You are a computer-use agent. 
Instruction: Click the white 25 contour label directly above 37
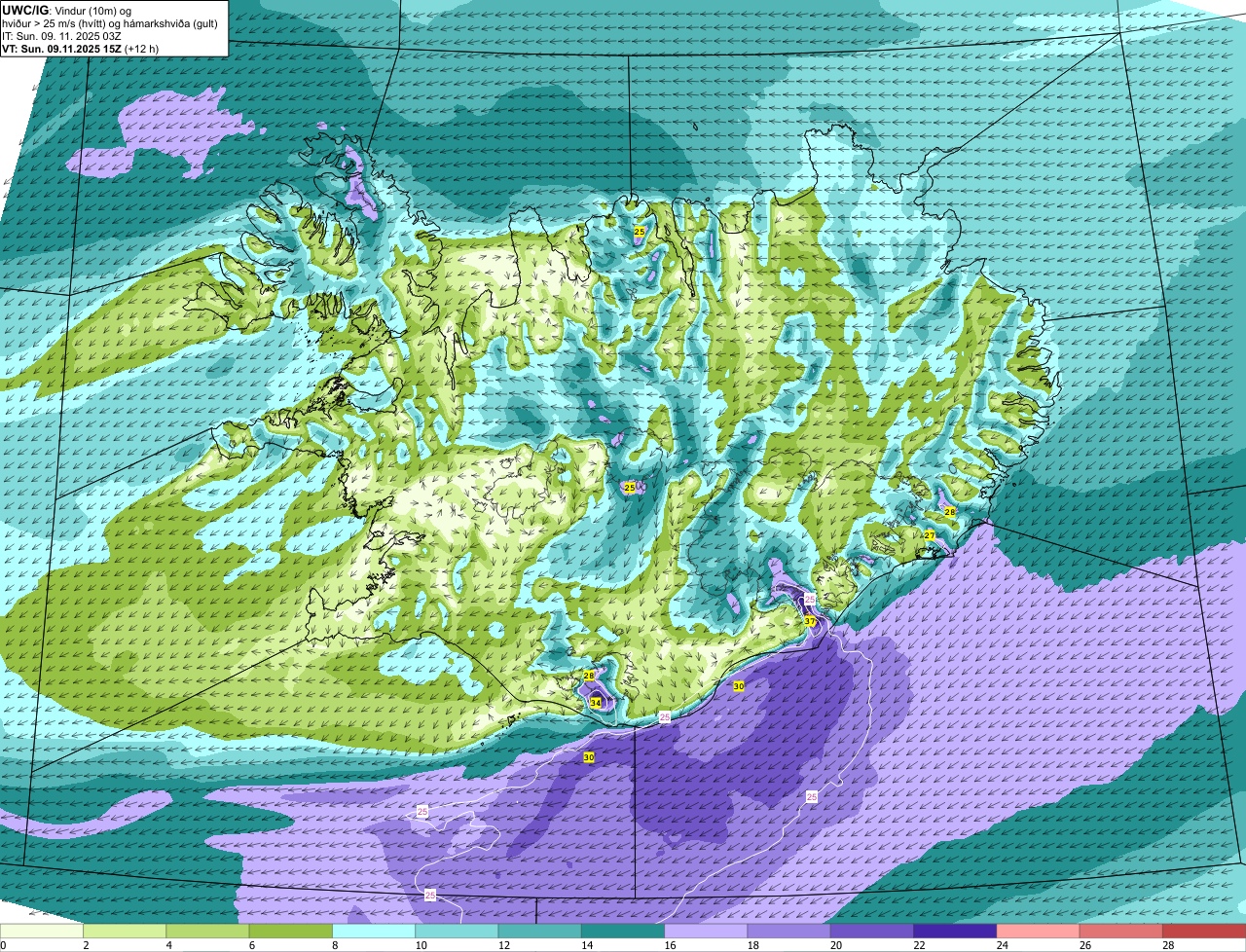pos(810,599)
